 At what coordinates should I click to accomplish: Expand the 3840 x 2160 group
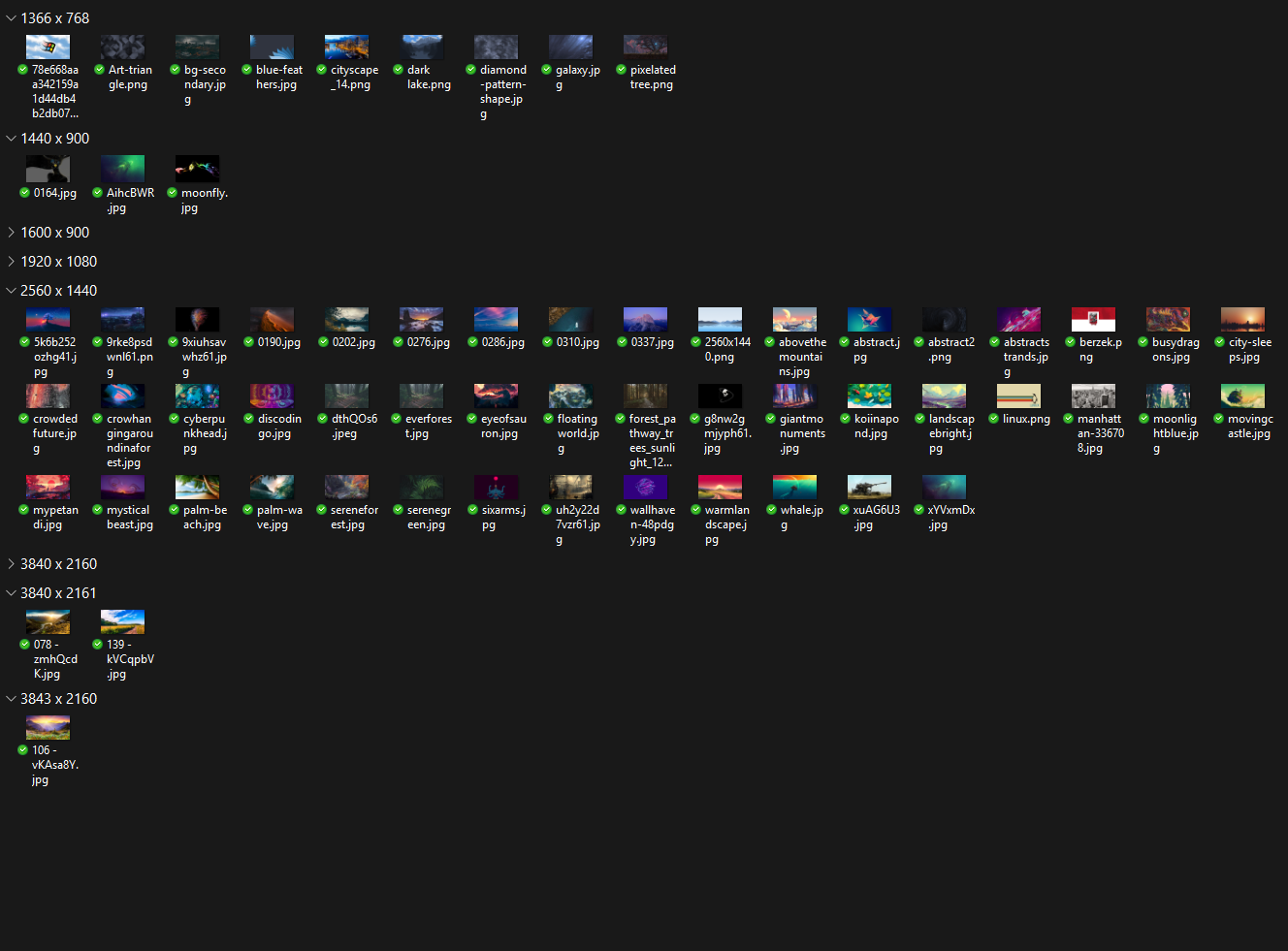point(11,564)
